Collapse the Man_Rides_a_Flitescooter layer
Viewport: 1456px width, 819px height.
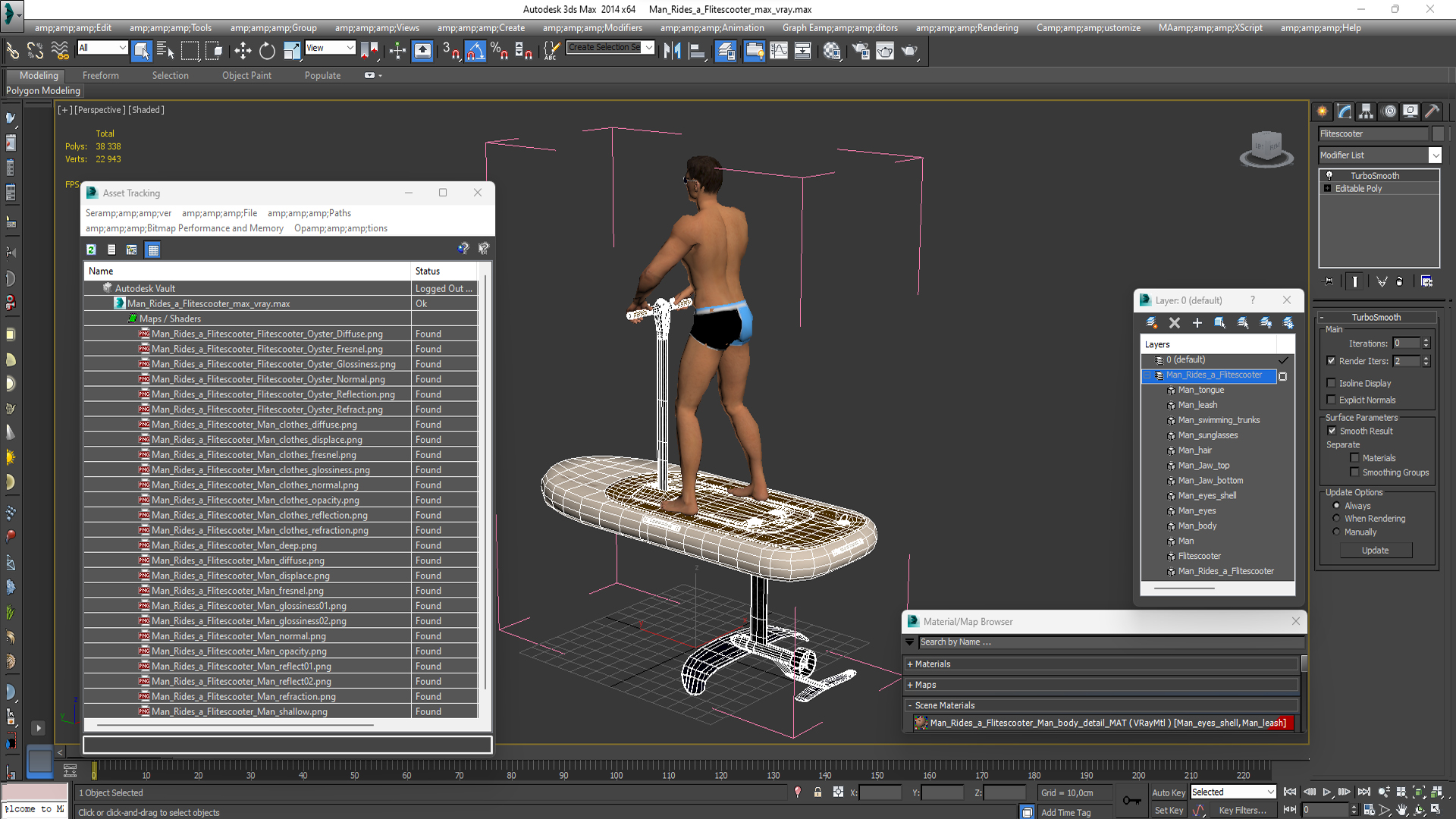pos(1147,375)
